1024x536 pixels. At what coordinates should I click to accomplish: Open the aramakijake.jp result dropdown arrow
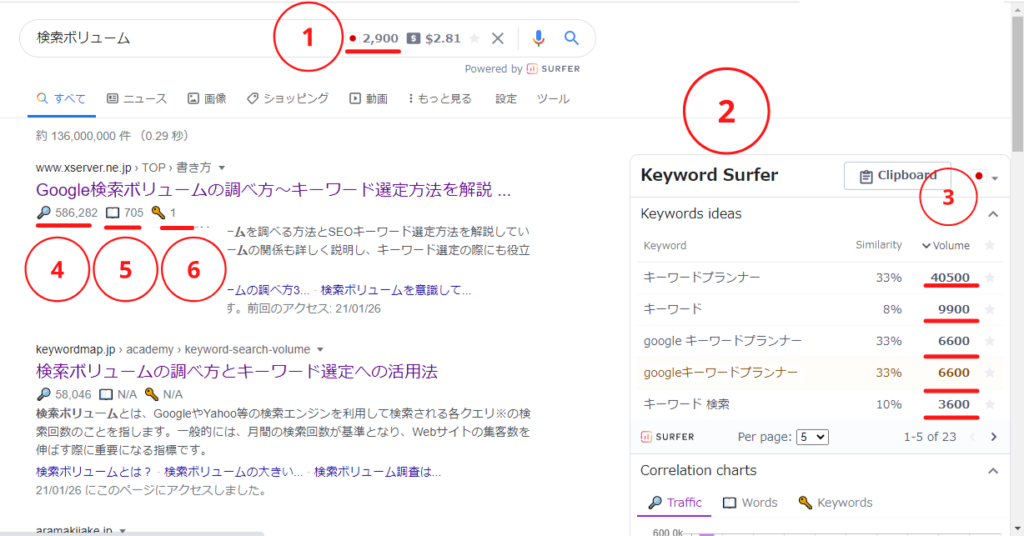tap(122, 531)
